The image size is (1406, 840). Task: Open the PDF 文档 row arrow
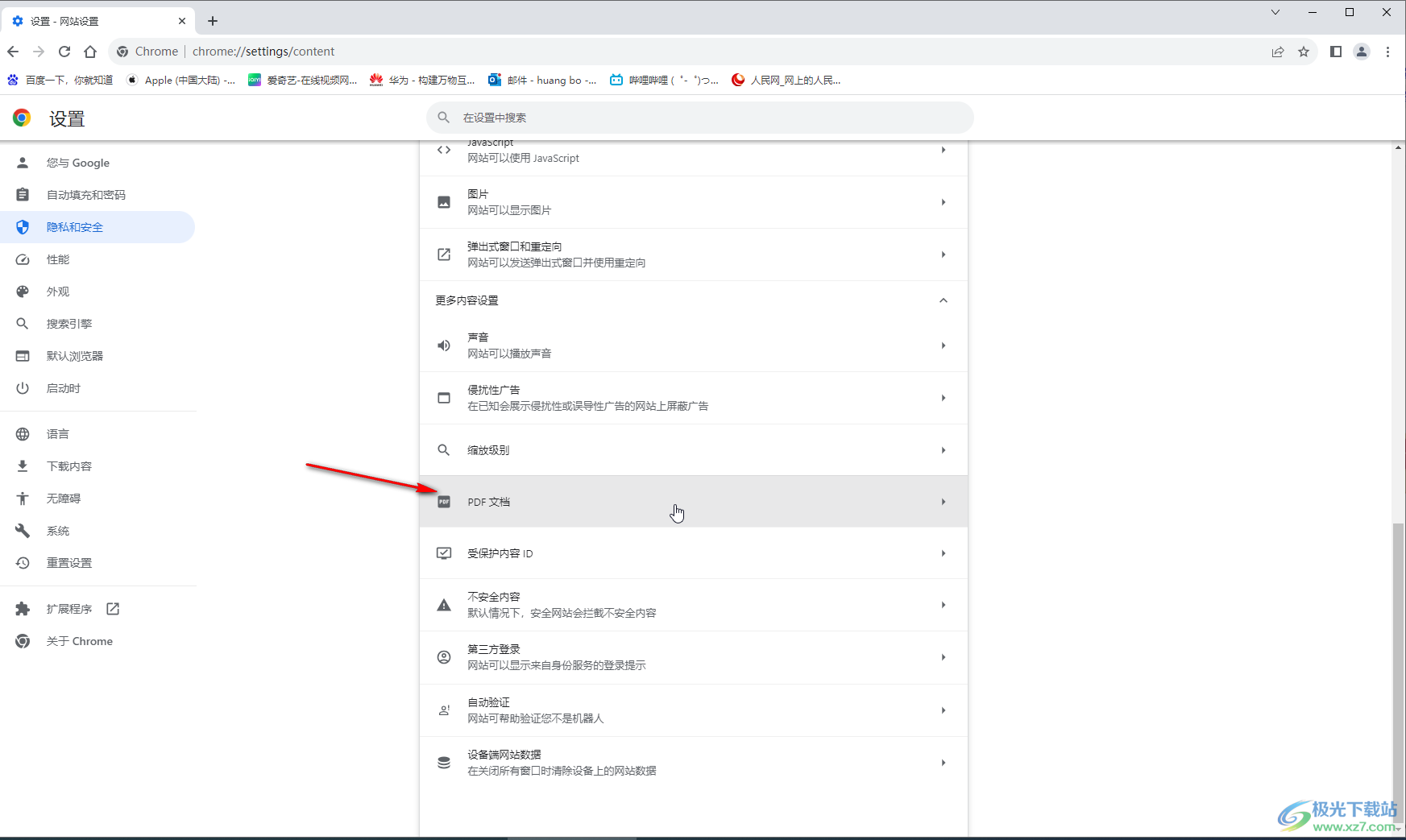(x=944, y=502)
